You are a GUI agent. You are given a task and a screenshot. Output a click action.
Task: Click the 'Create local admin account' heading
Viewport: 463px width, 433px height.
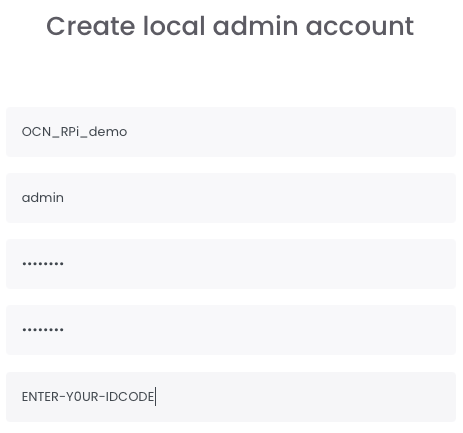(230, 26)
